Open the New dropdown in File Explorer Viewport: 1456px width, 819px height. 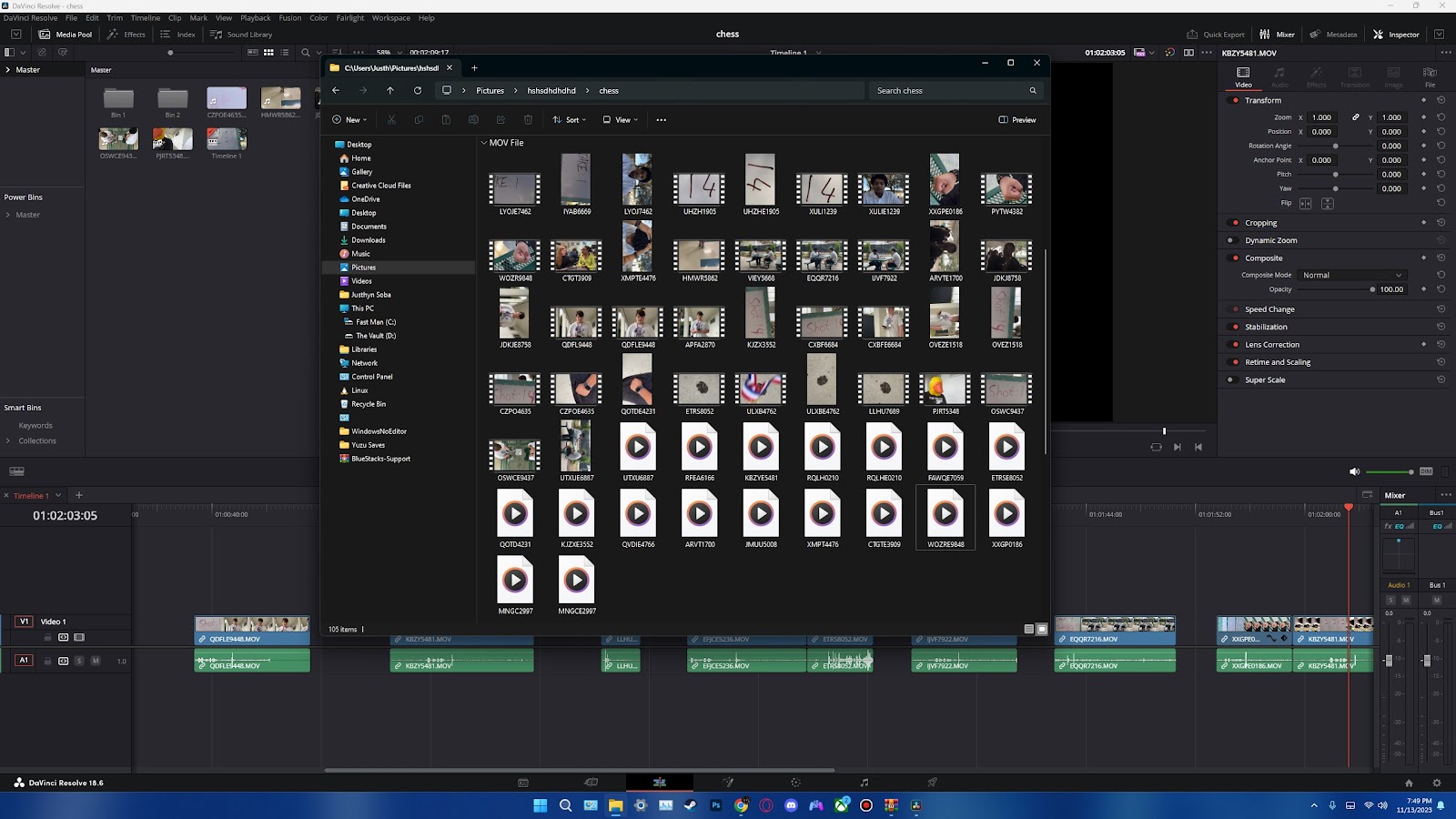pos(349,120)
